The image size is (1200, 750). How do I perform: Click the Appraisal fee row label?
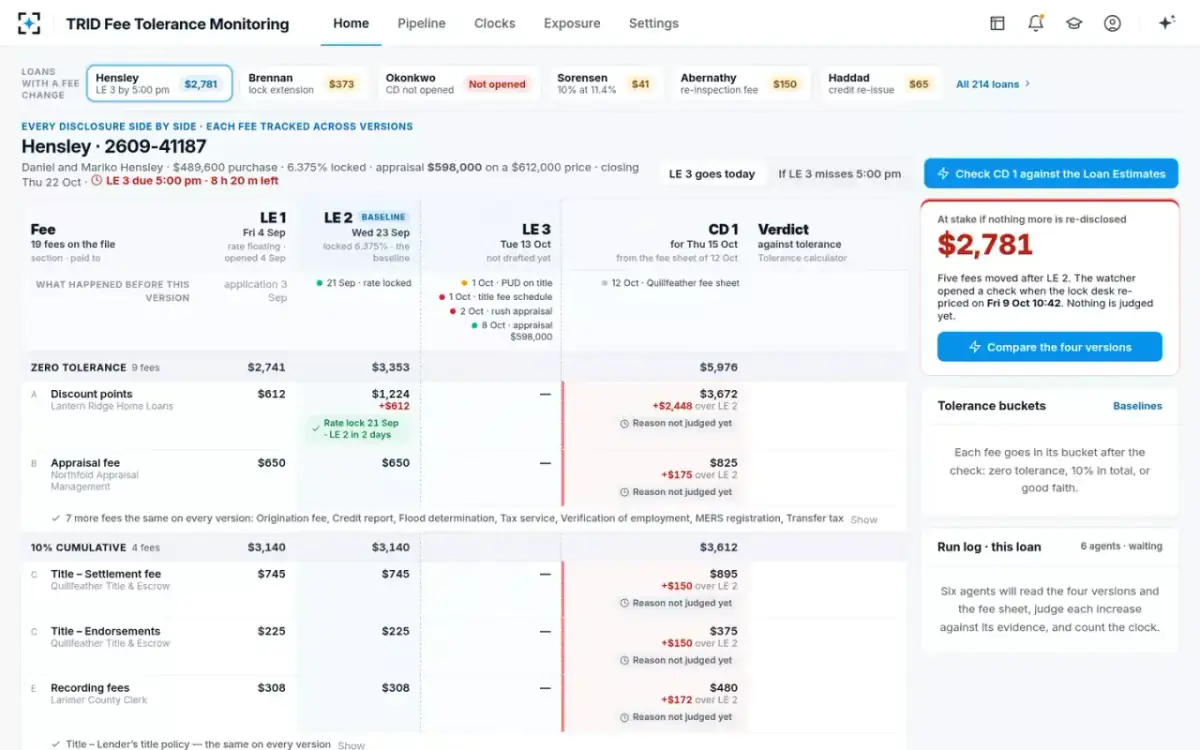pyautogui.click(x=85, y=463)
